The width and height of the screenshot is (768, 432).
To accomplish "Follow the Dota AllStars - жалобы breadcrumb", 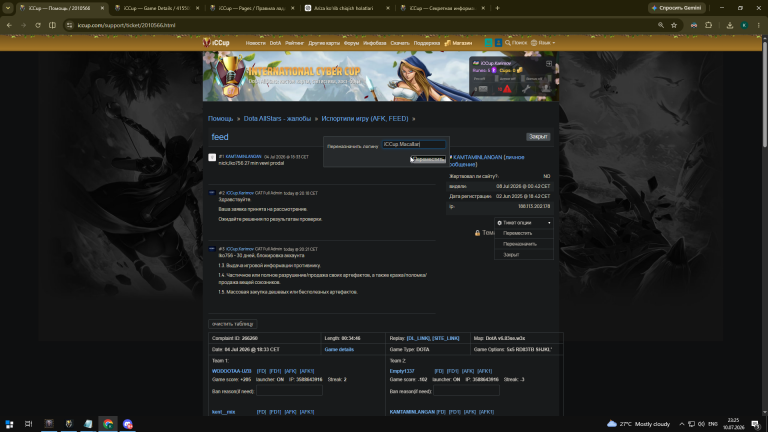I will click(x=277, y=119).
